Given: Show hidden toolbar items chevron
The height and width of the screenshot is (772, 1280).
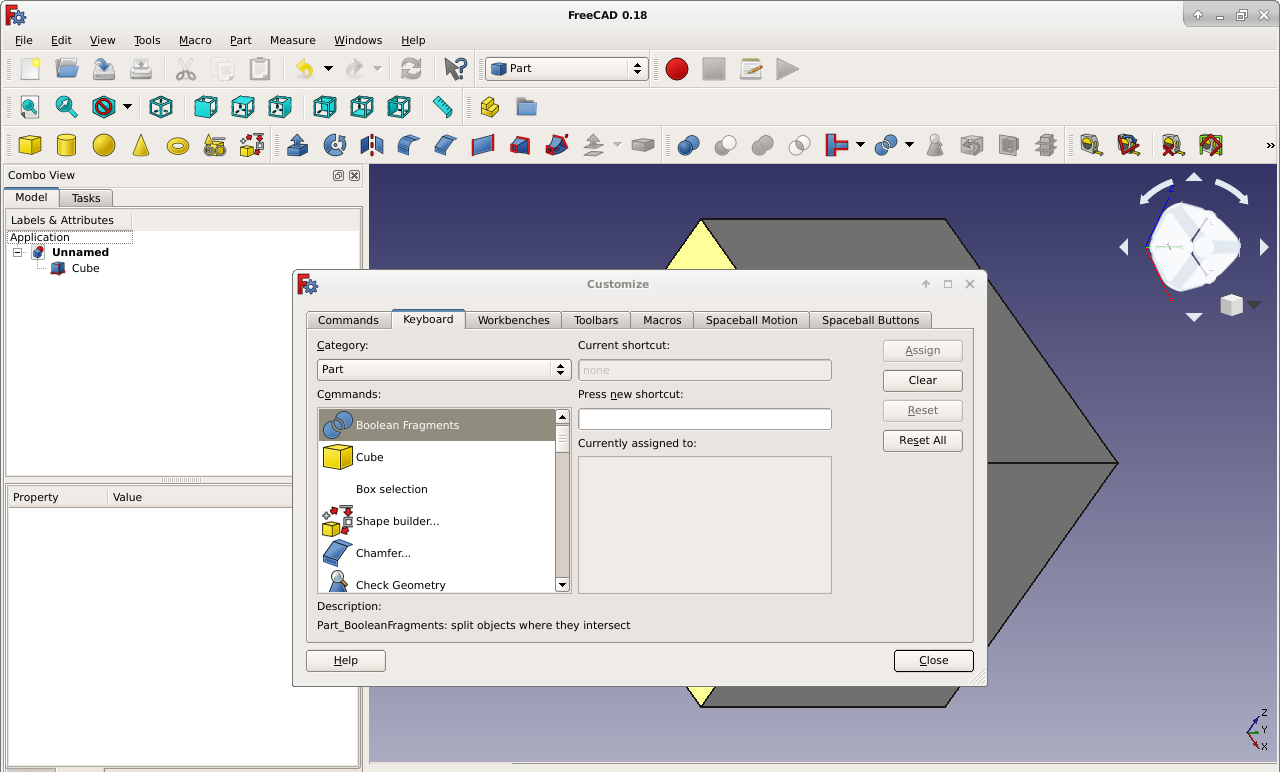Looking at the screenshot, I should (x=1271, y=146).
